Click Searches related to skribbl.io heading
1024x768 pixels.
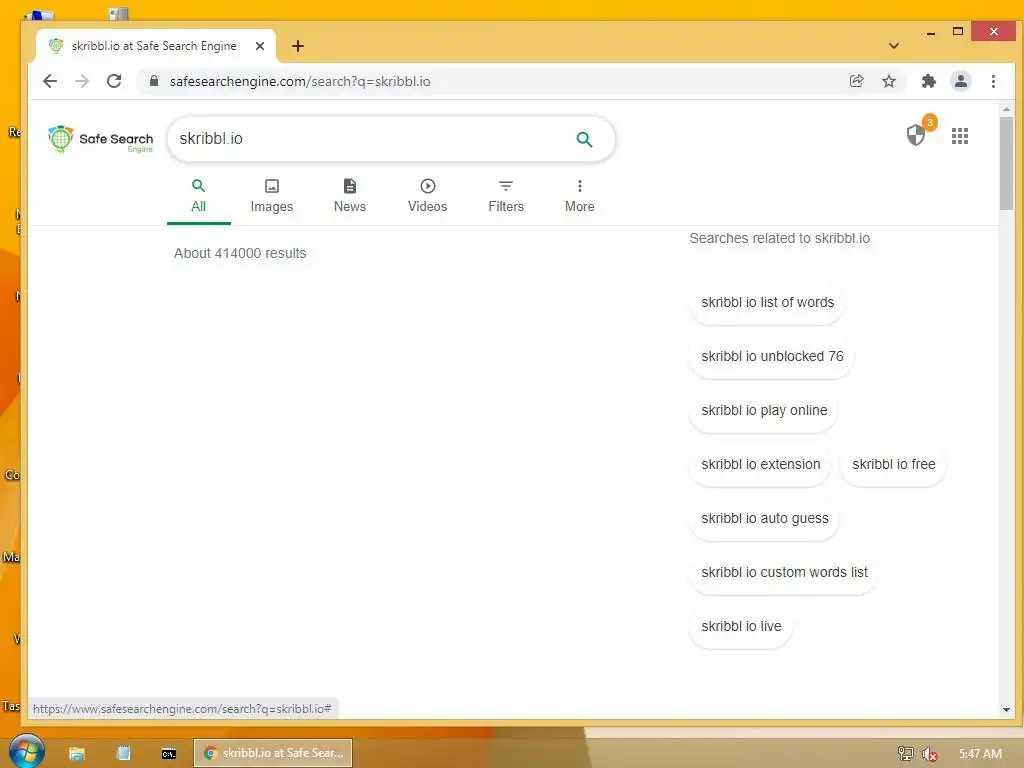point(779,238)
